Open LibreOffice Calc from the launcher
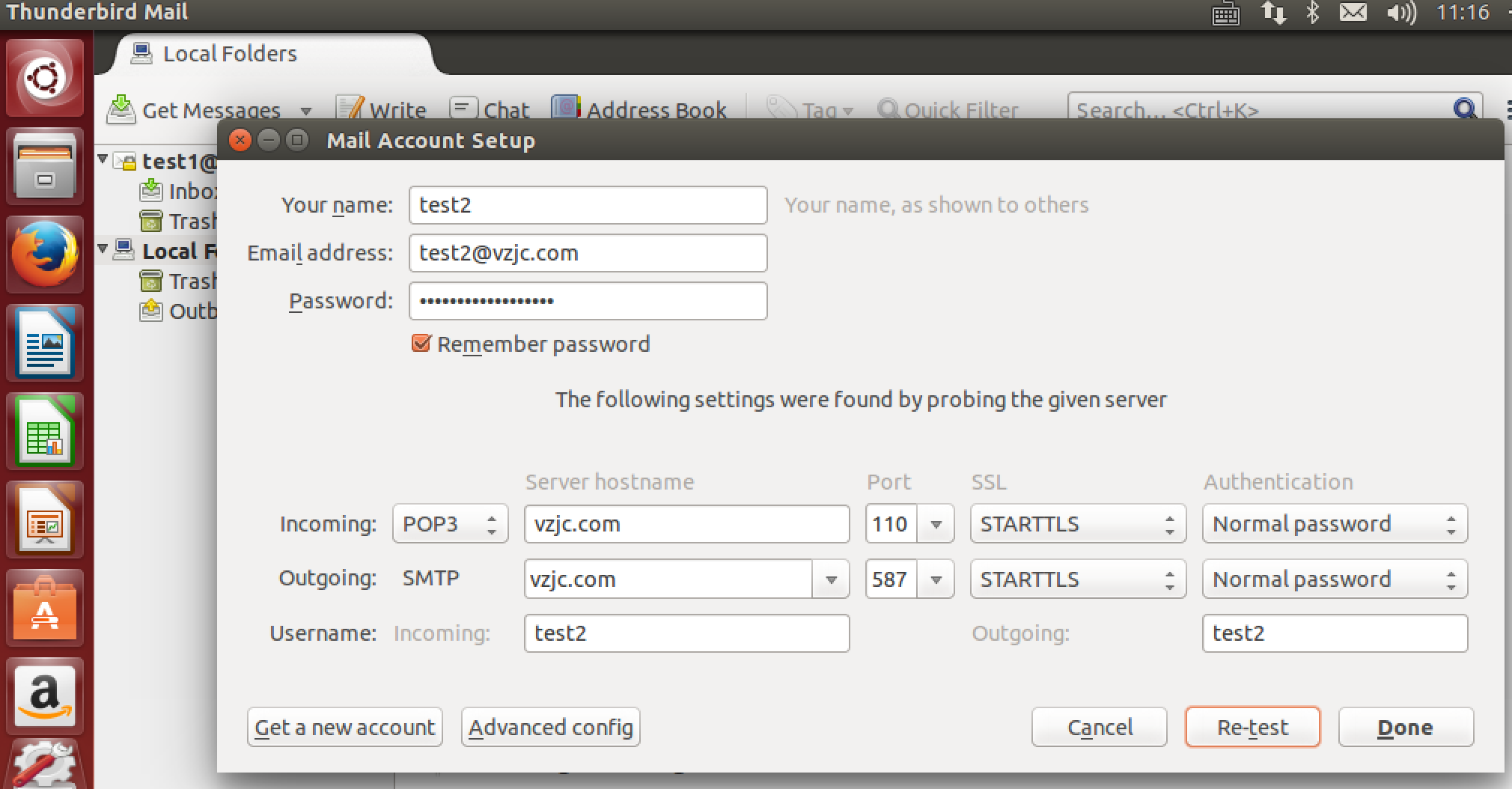1512x789 pixels. (45, 432)
